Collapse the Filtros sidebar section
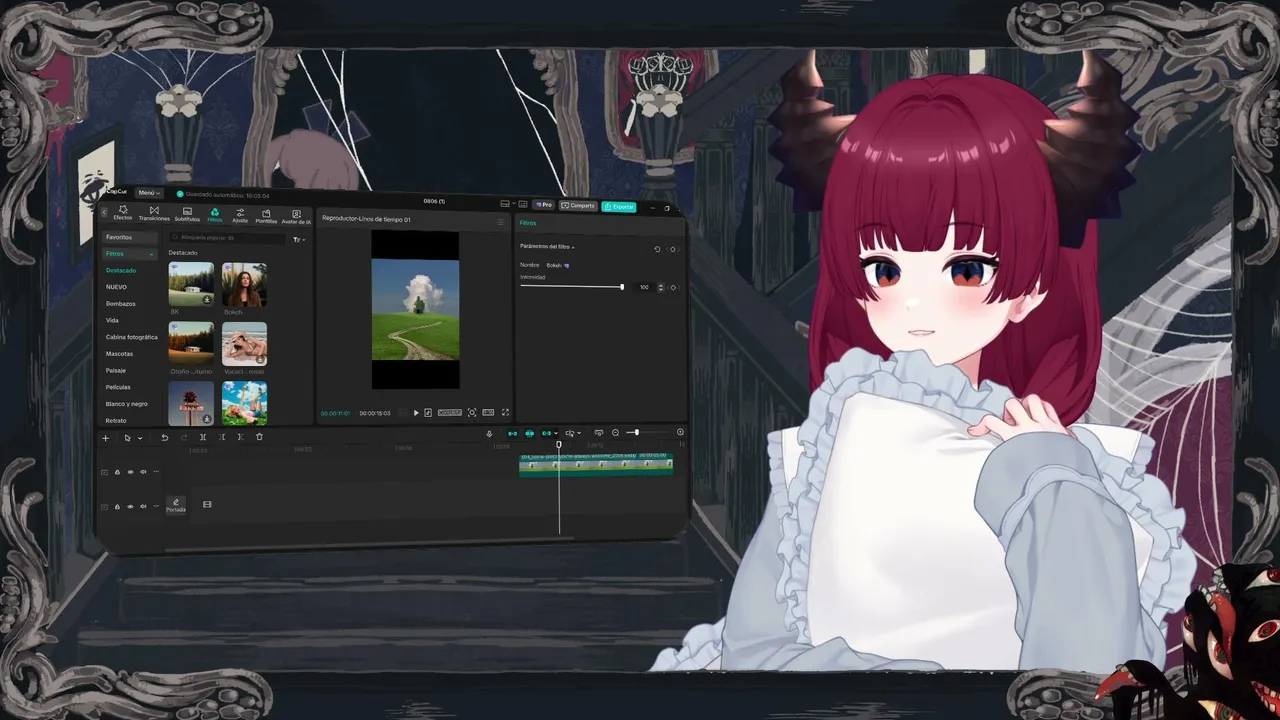Image resolution: width=1280 pixels, height=720 pixels. click(x=151, y=255)
